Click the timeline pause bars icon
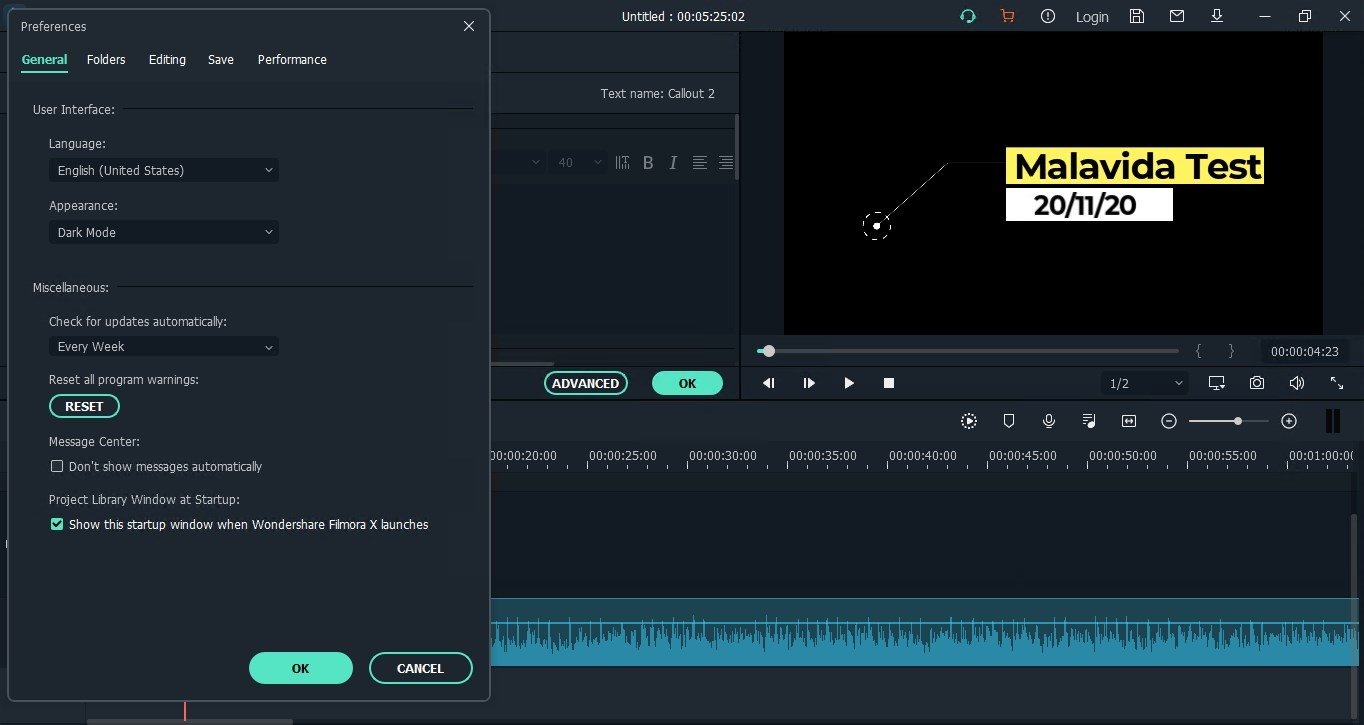The height and width of the screenshot is (725, 1364). [x=1333, y=421]
